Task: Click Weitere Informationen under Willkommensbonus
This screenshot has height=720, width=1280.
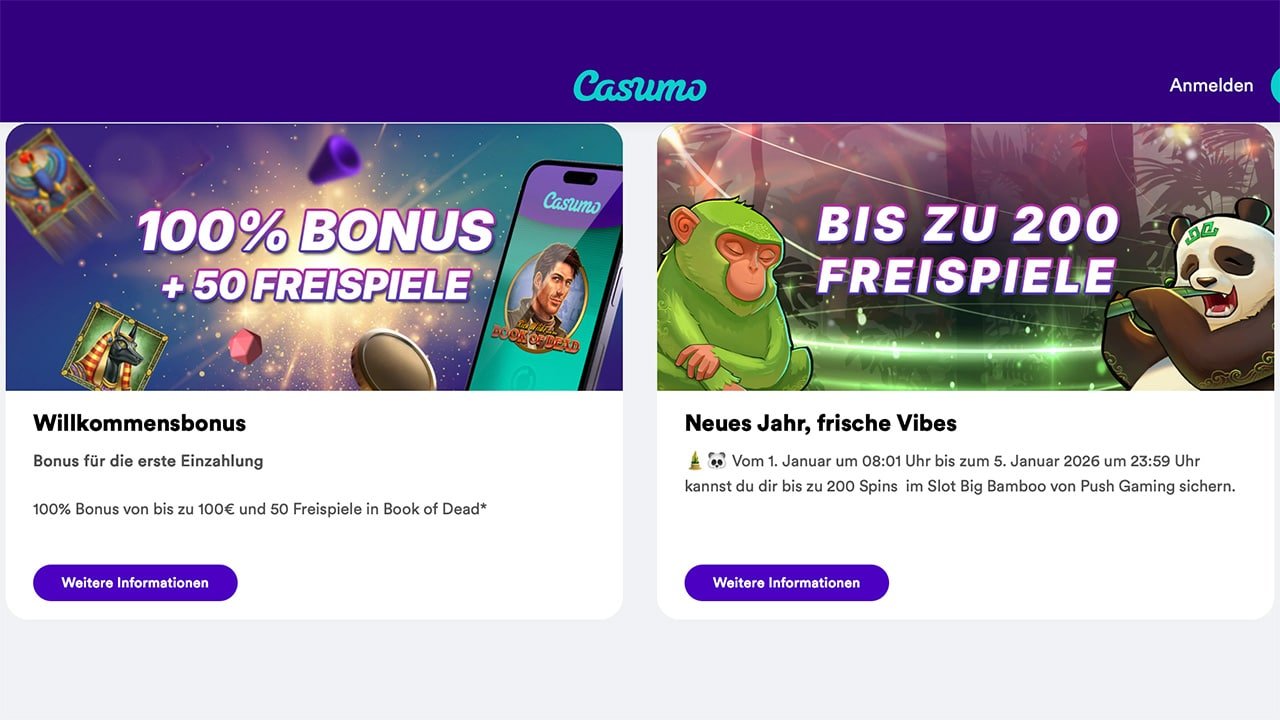Action: [x=135, y=583]
